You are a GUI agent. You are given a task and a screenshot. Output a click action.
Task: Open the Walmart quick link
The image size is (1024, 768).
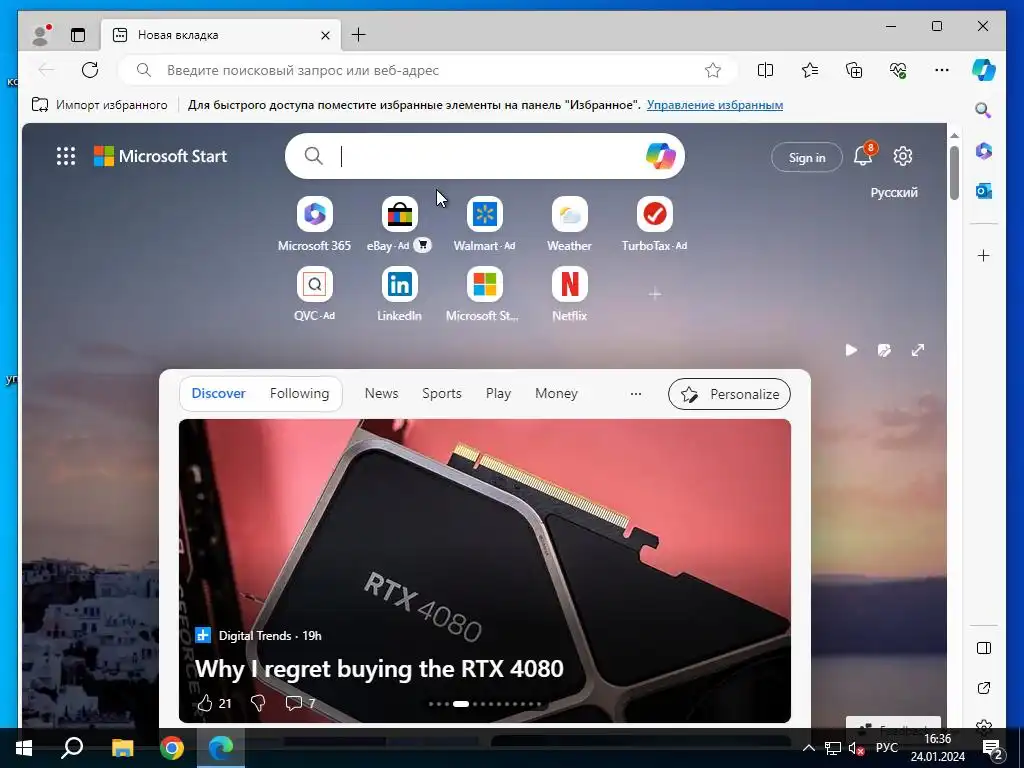click(485, 224)
